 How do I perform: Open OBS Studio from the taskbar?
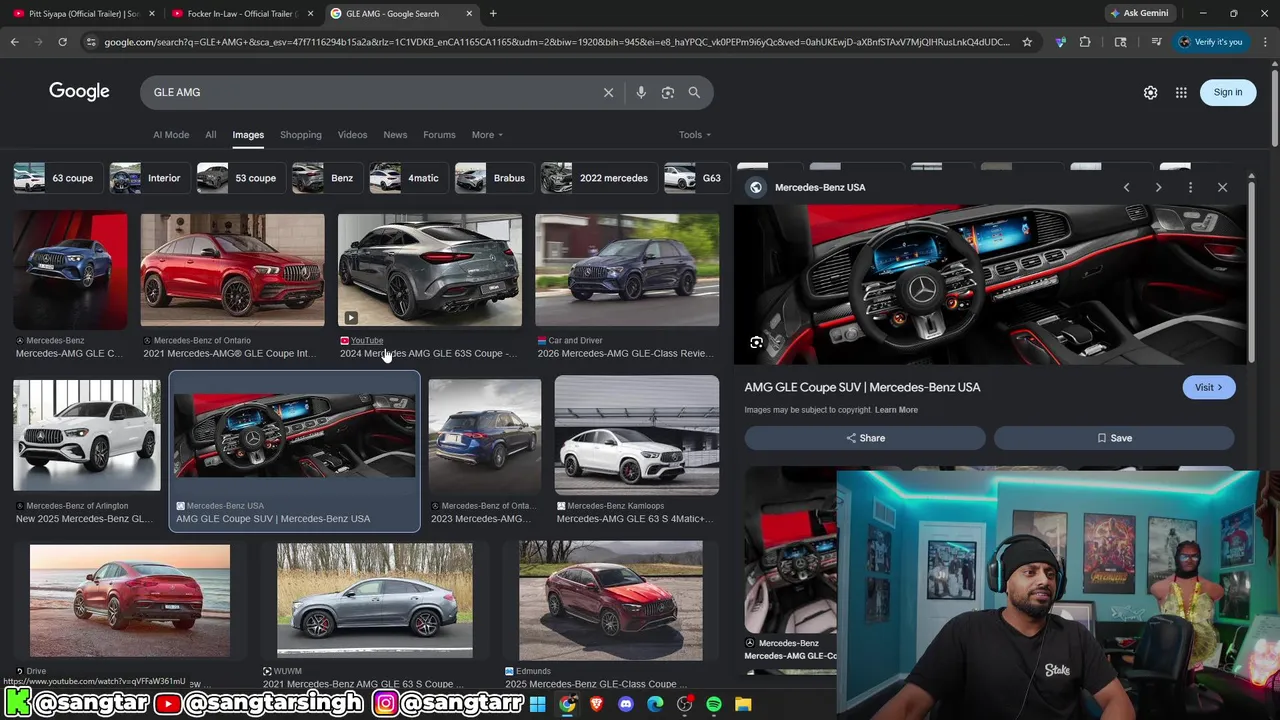(x=685, y=704)
